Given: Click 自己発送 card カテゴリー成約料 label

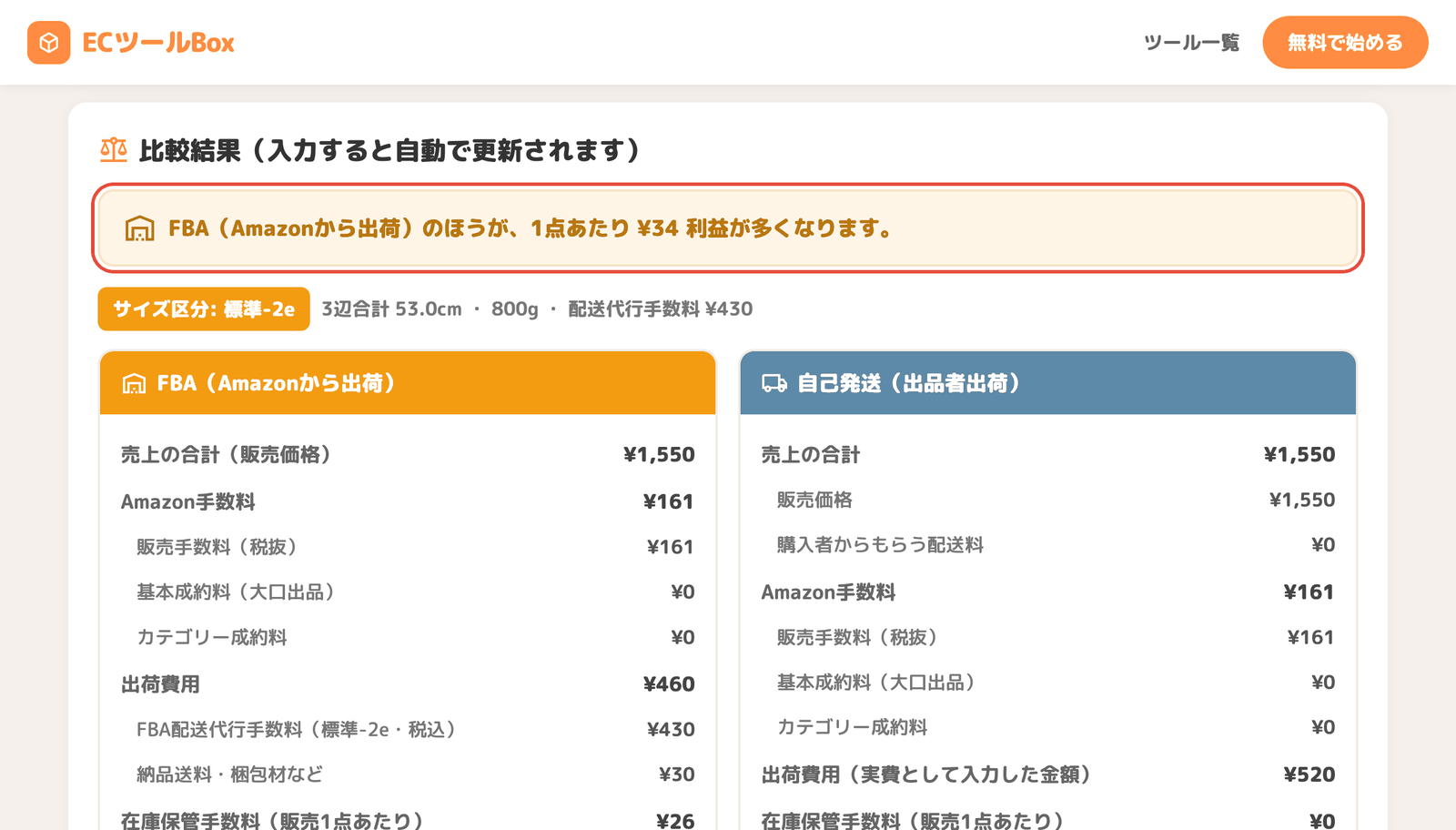Looking at the screenshot, I should pyautogui.click(x=852, y=728).
